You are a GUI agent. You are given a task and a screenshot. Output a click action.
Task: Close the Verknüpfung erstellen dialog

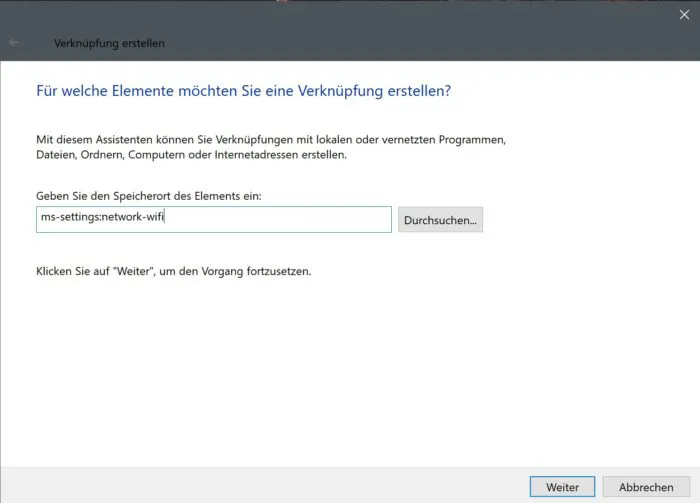pyautogui.click(x=684, y=15)
